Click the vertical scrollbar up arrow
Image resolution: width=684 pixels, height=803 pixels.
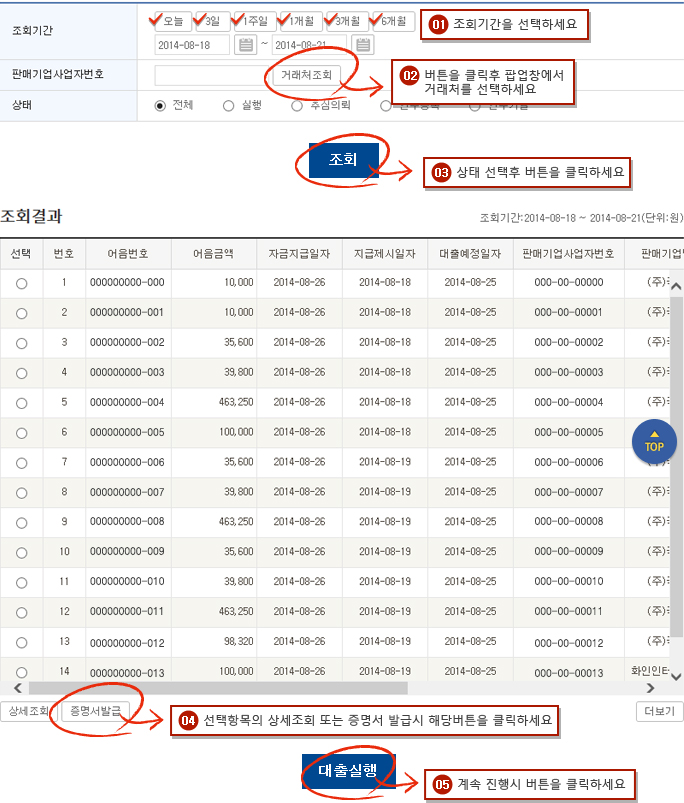[676, 286]
